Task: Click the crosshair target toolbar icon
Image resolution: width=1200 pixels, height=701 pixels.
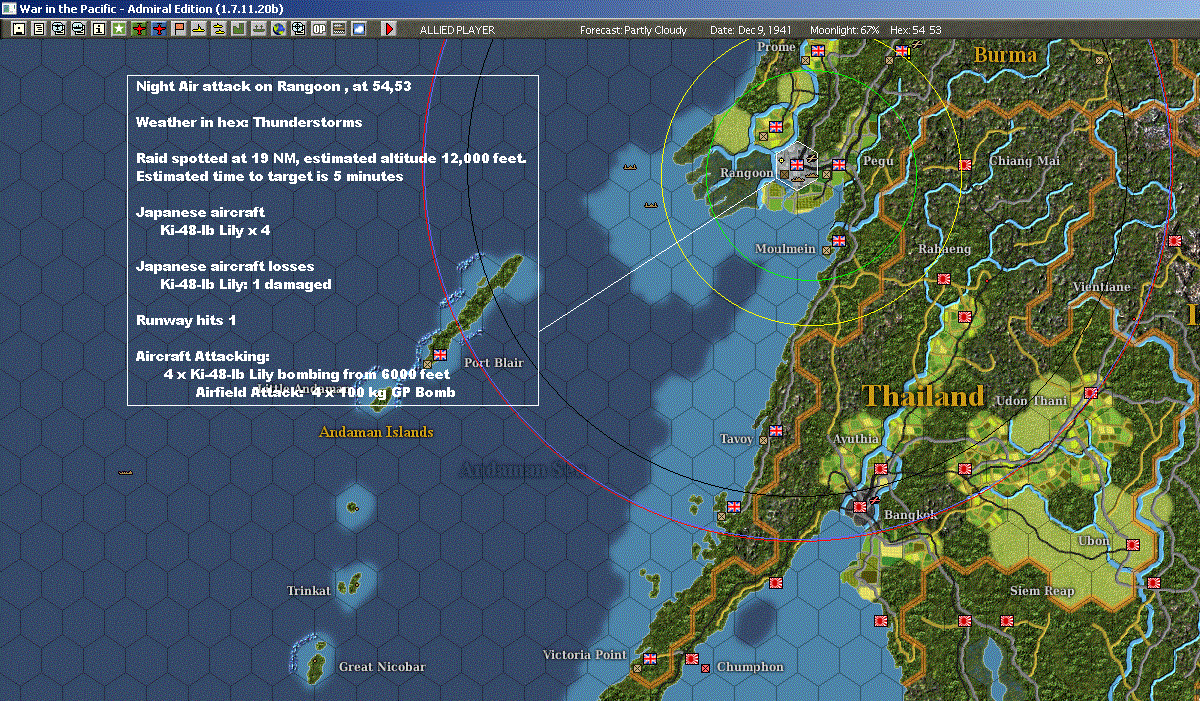Action: point(299,30)
